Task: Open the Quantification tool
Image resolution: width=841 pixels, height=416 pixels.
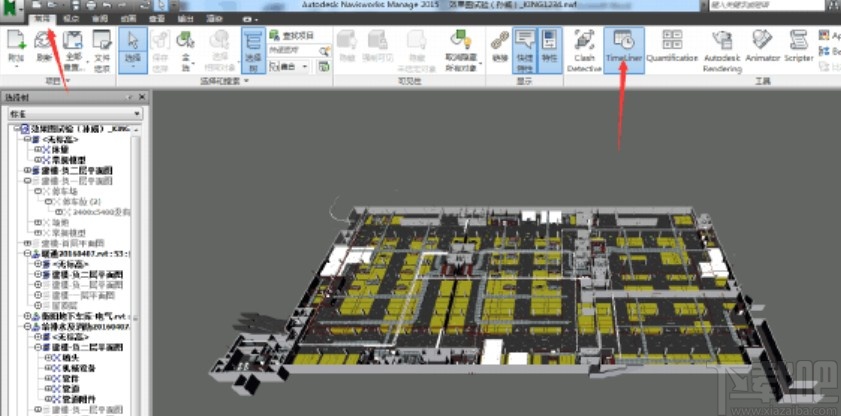Action: click(672, 47)
